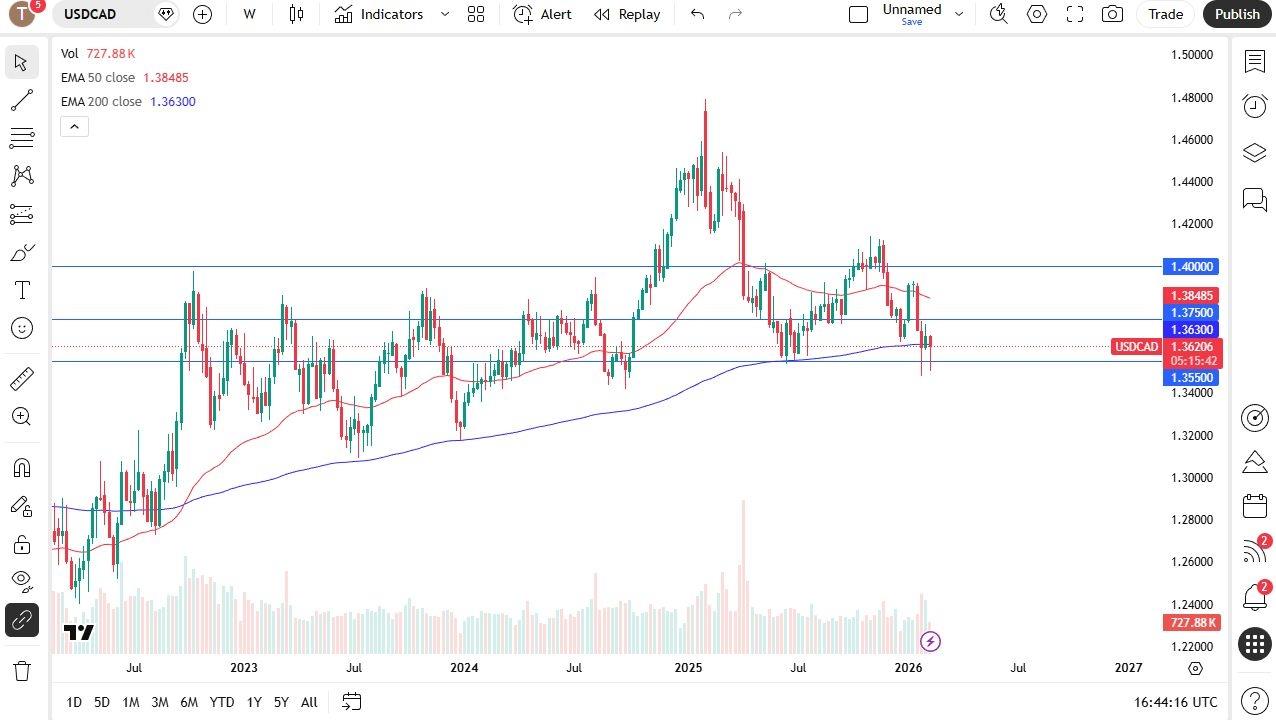
Task: Open the Measure ruler tool
Action: (x=22, y=378)
